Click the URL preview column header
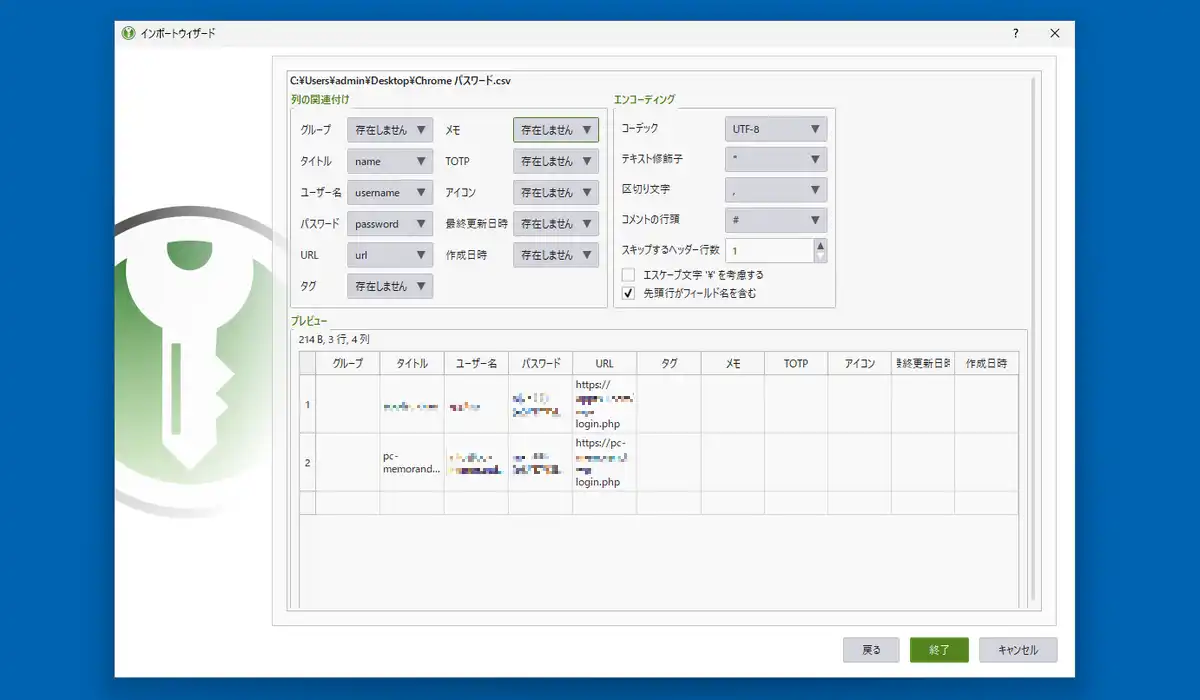This screenshot has width=1200, height=700. point(604,364)
